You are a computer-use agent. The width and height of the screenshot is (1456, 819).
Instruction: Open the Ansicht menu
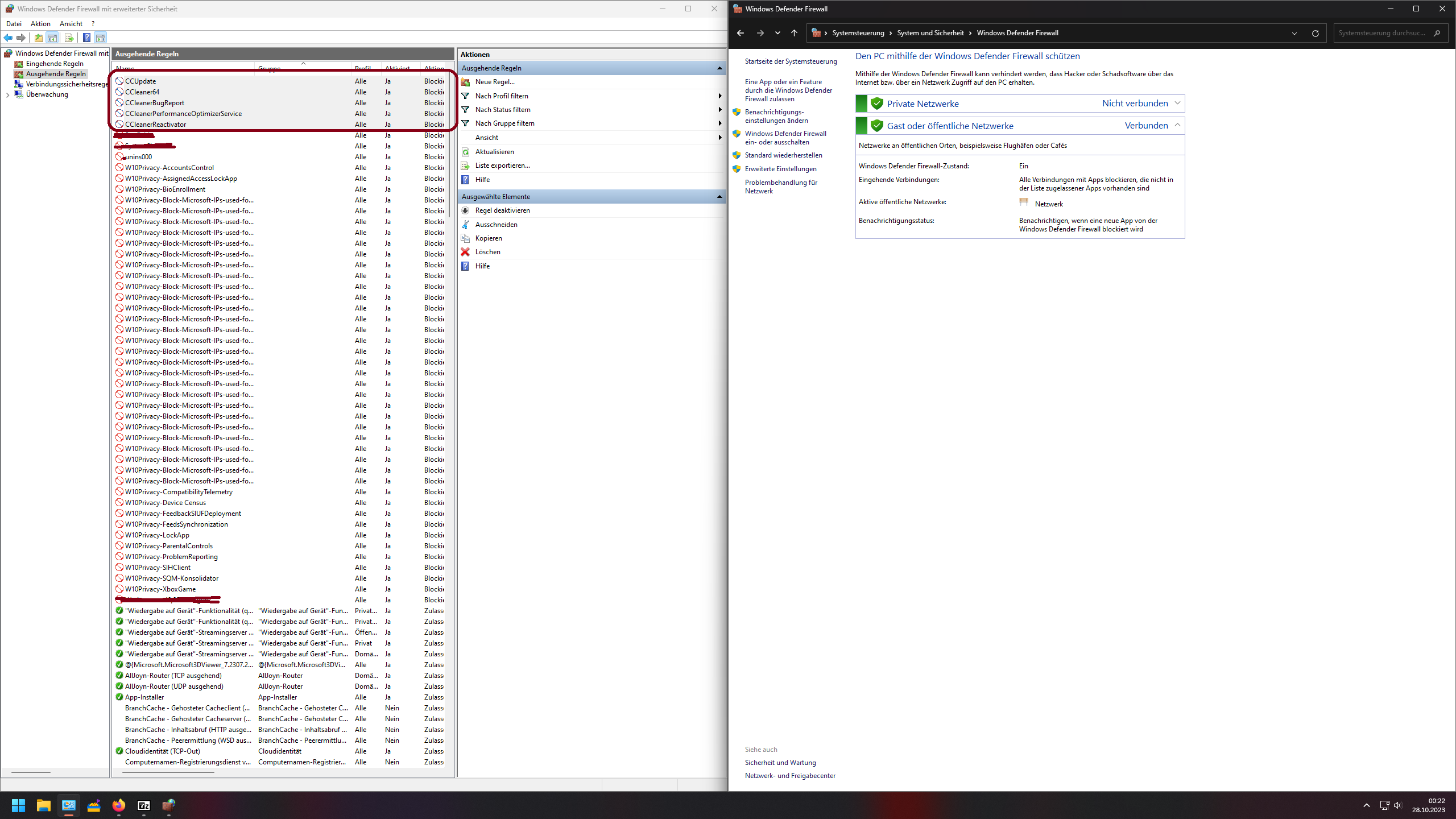pos(71,23)
